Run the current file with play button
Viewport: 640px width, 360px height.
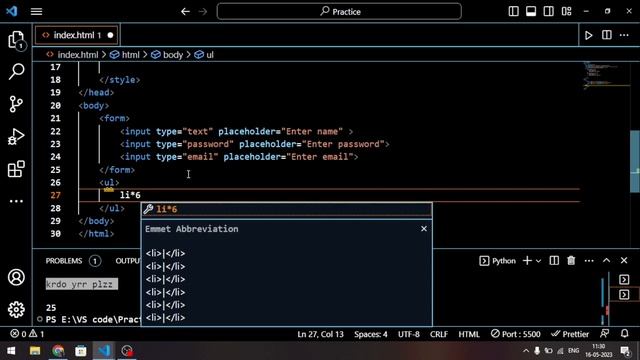click(589, 36)
